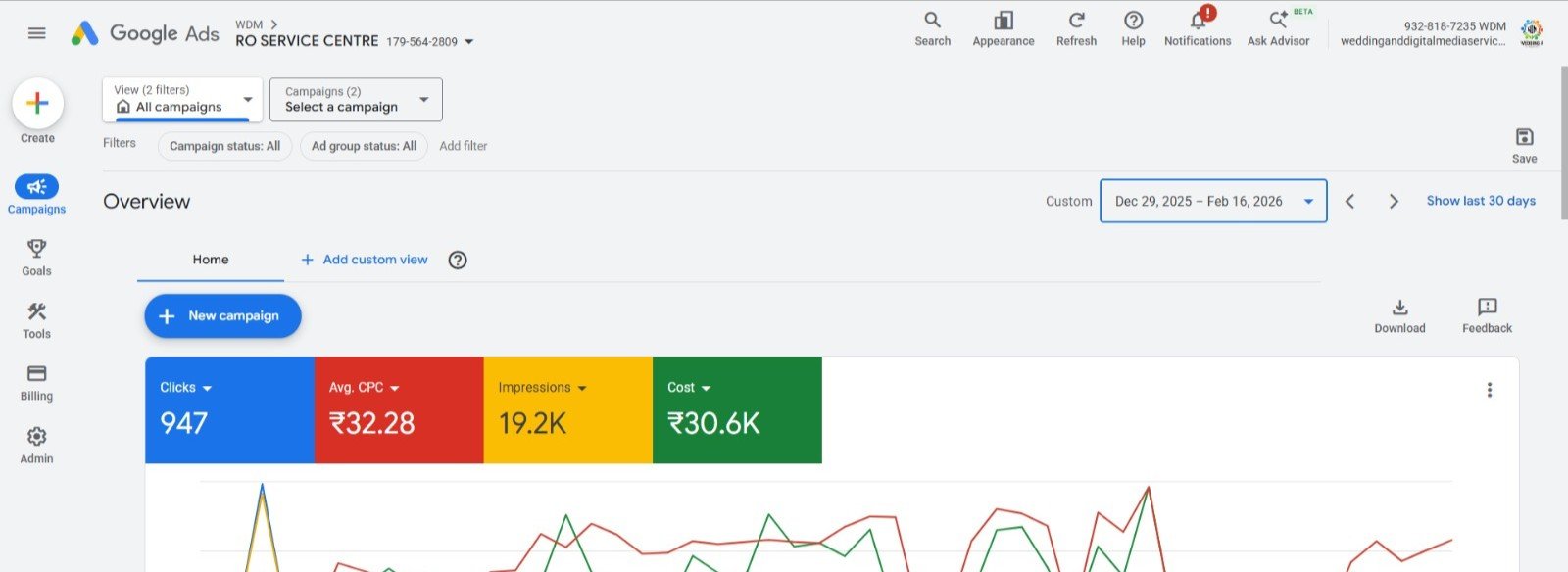Click the red Avg. CPC scorecard tile
The width and height of the screenshot is (1568, 572).
399,409
